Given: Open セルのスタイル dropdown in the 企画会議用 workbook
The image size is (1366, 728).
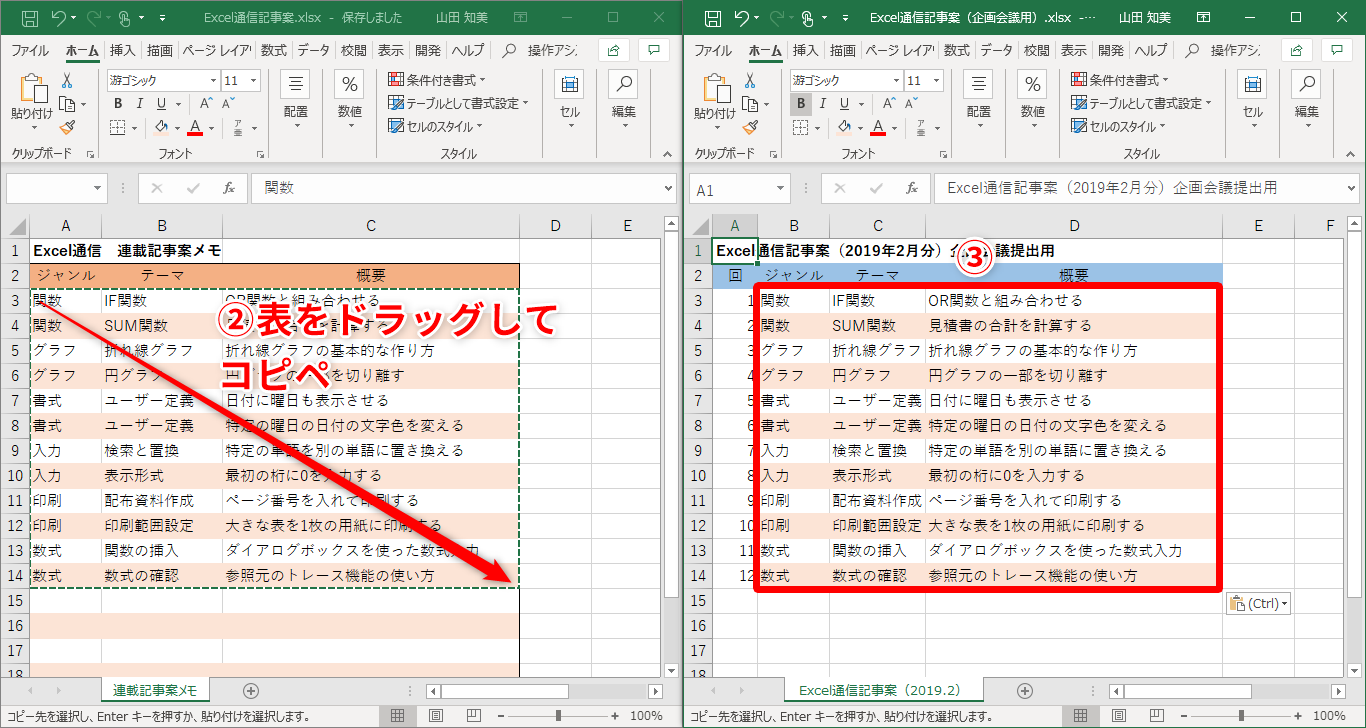Looking at the screenshot, I should coord(1118,126).
